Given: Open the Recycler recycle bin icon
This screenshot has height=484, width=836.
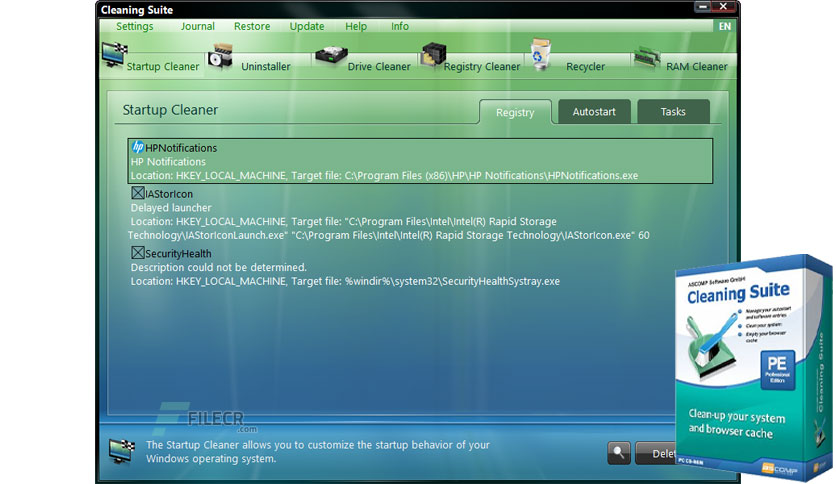Looking at the screenshot, I should click(x=541, y=54).
